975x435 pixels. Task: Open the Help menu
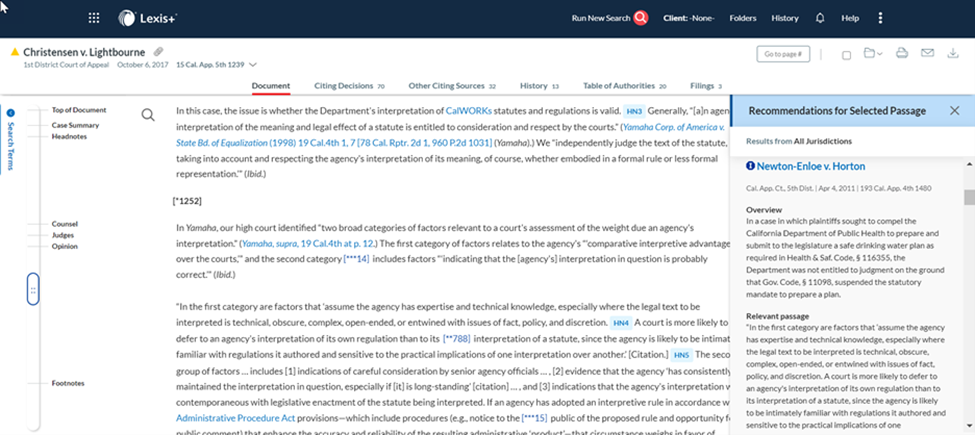(850, 18)
